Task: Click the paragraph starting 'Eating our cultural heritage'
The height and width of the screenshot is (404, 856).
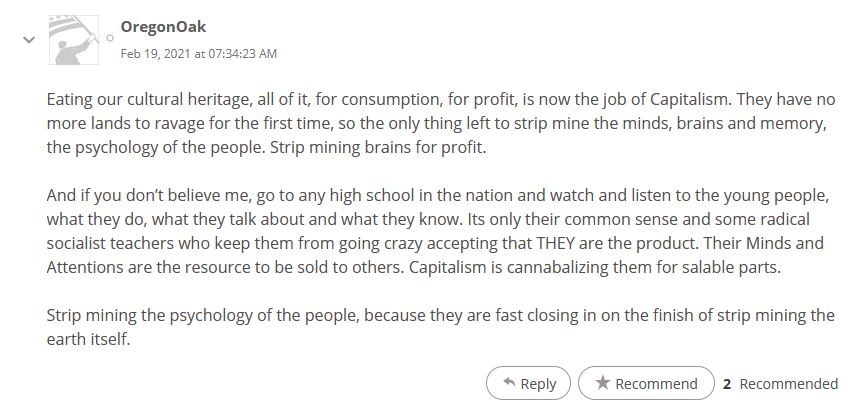Action: [x=441, y=123]
